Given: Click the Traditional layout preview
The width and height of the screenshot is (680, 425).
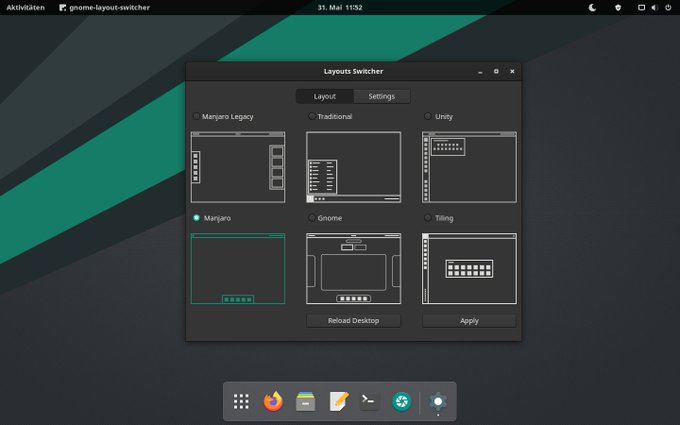Looking at the screenshot, I should tap(353, 167).
